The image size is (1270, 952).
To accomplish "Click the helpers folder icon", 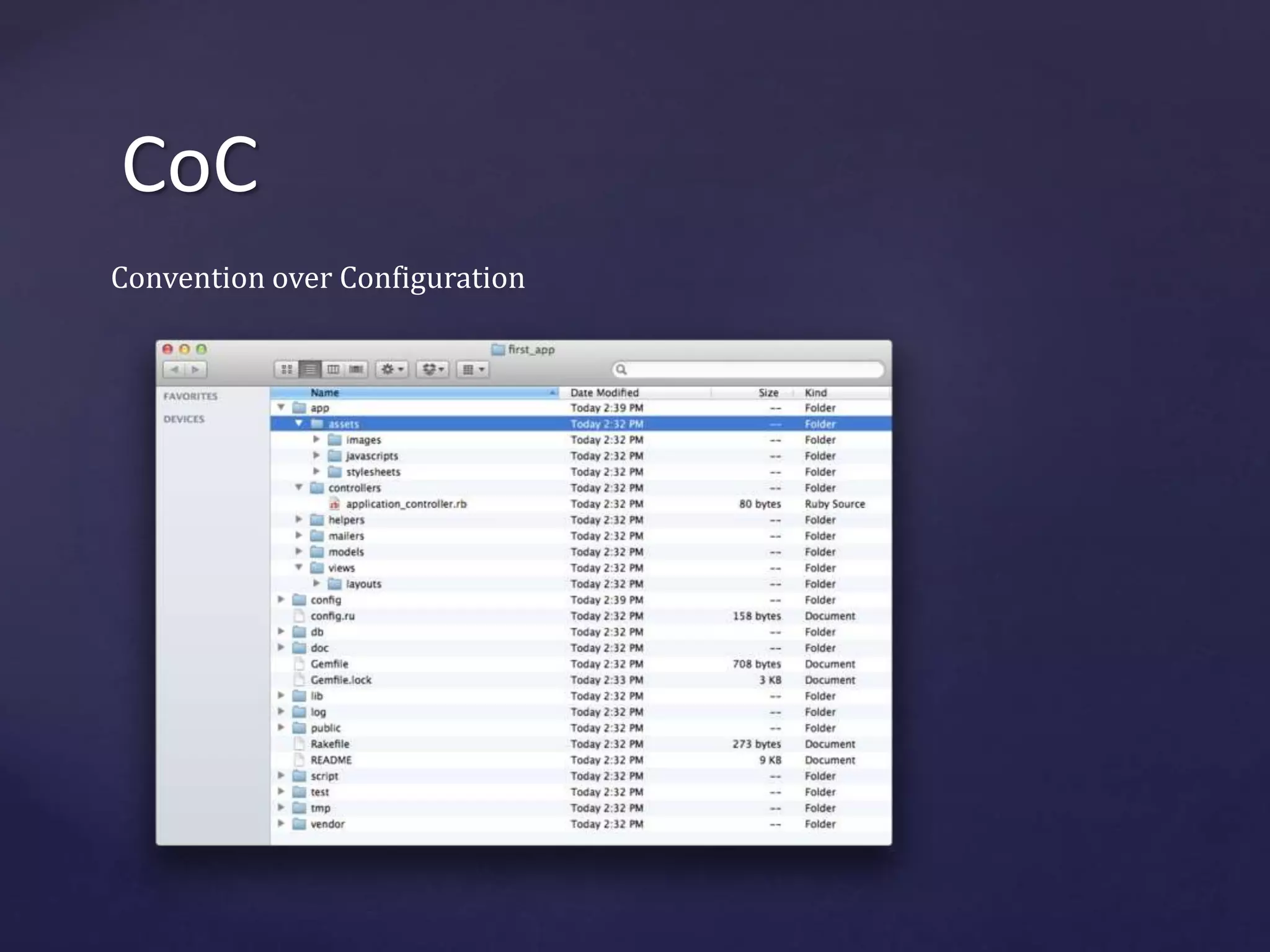I will click(x=317, y=519).
